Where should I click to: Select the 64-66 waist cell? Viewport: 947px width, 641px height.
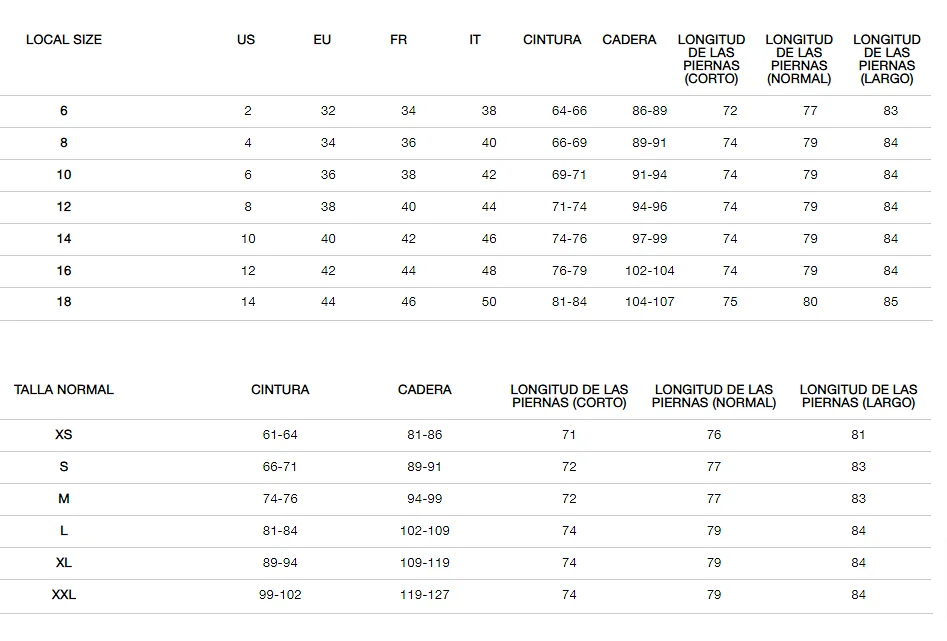tap(569, 111)
